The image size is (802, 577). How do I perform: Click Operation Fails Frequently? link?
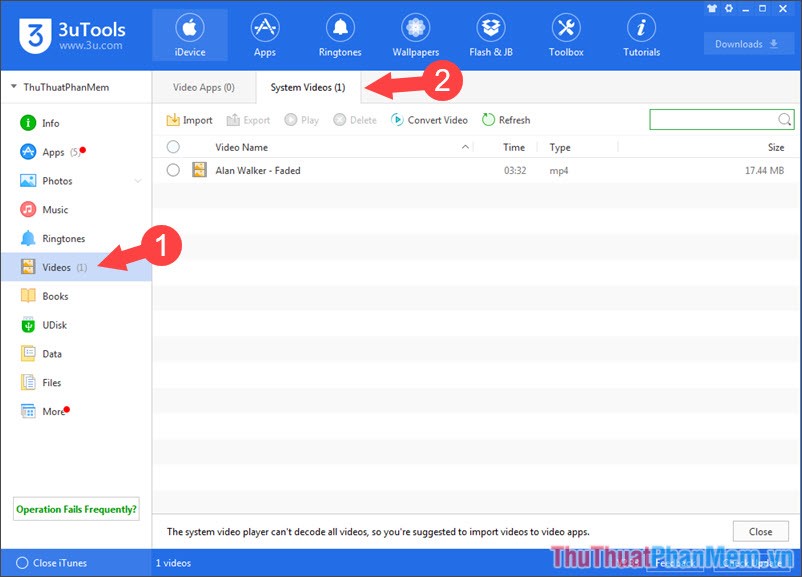[x=76, y=509]
